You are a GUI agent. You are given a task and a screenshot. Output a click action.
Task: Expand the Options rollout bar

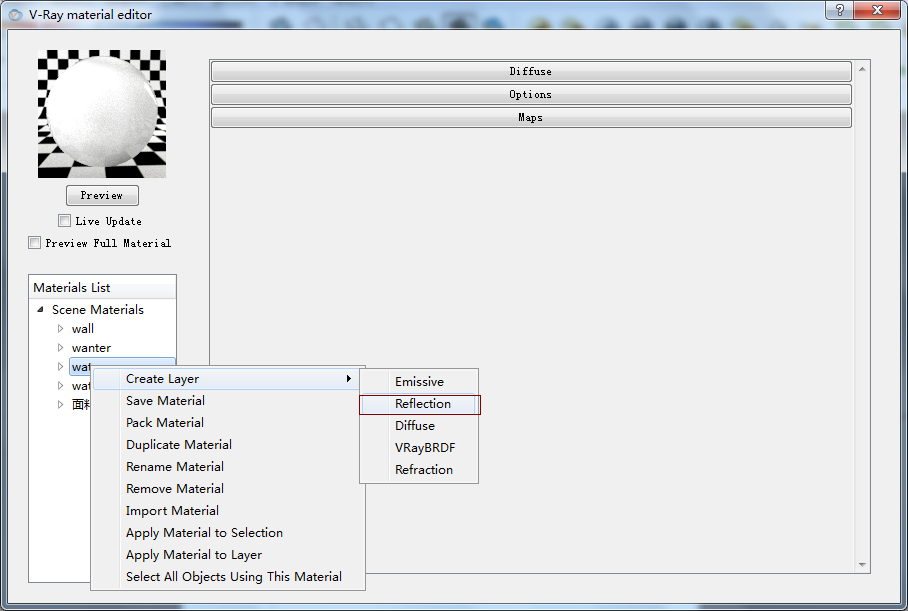click(x=530, y=95)
